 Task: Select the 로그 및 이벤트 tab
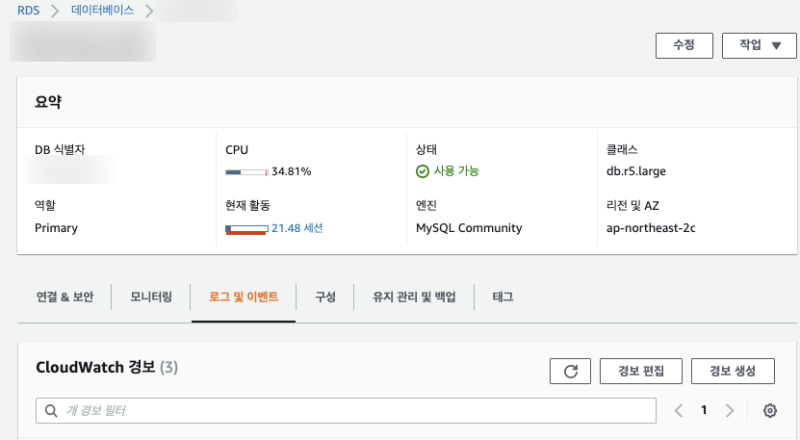point(243,297)
